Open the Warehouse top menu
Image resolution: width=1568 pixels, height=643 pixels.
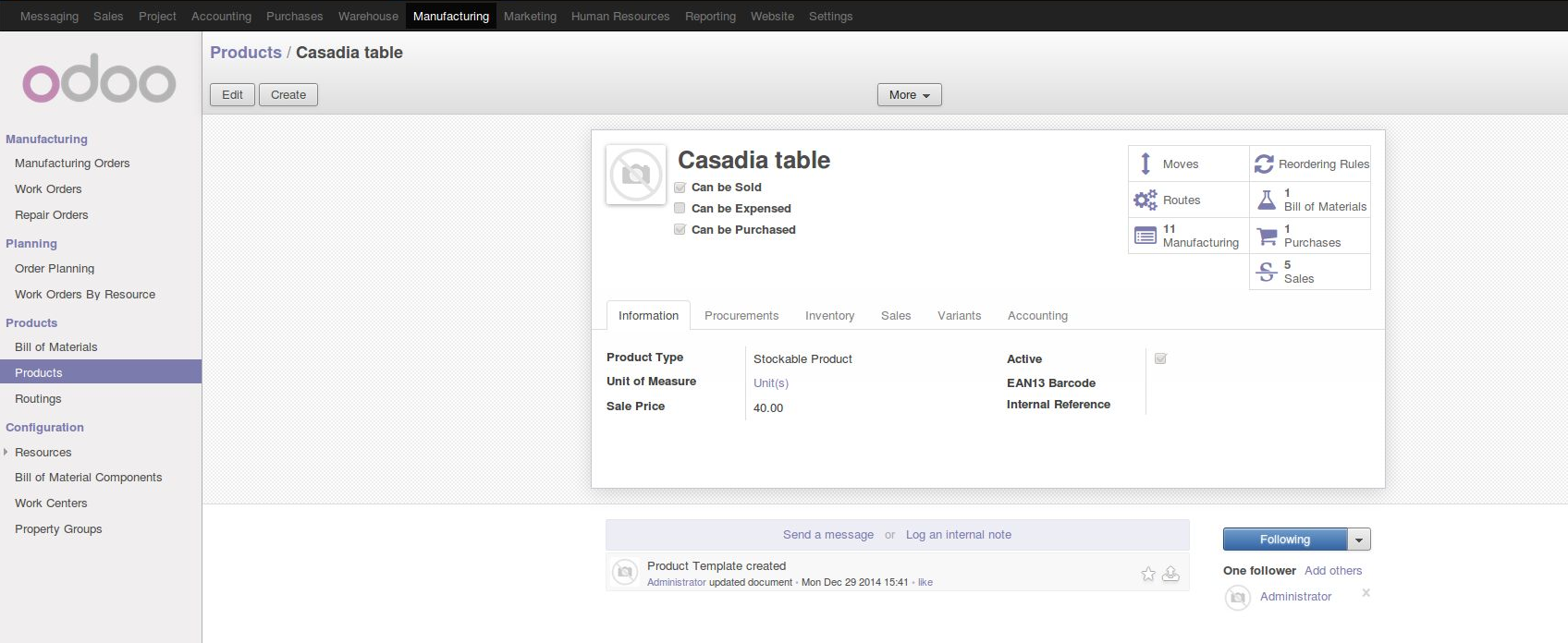(x=368, y=17)
